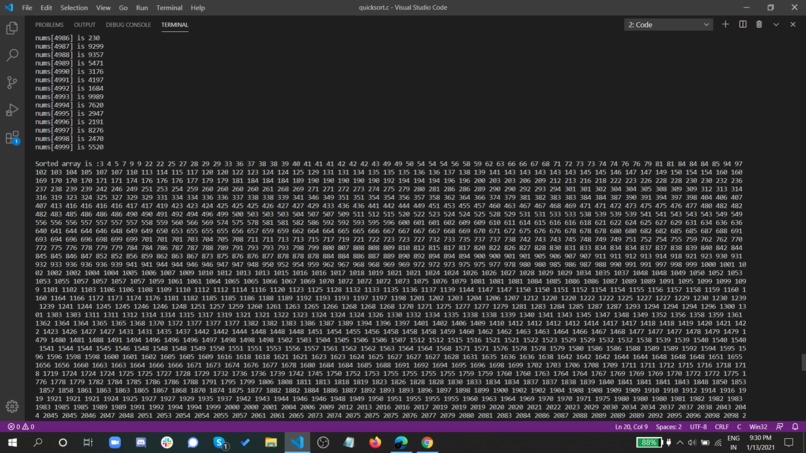This screenshot has width=806, height=453.
Task: Change indentation via 'Spaces: 2'
Action: click(x=669, y=426)
